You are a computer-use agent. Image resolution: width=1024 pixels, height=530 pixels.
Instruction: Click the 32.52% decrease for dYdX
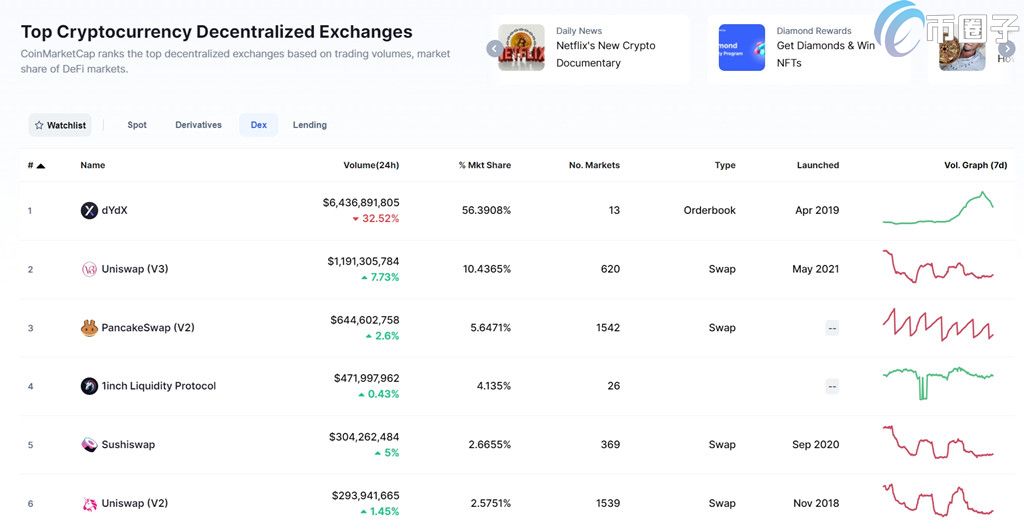pyautogui.click(x=376, y=219)
